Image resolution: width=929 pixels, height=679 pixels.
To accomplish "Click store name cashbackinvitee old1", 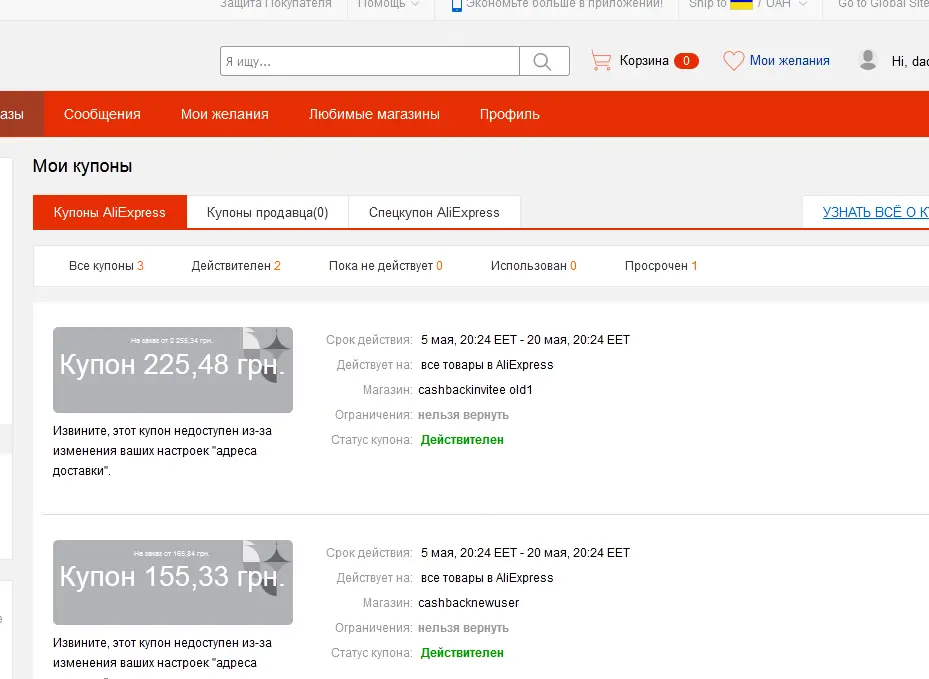I will [x=475, y=390].
